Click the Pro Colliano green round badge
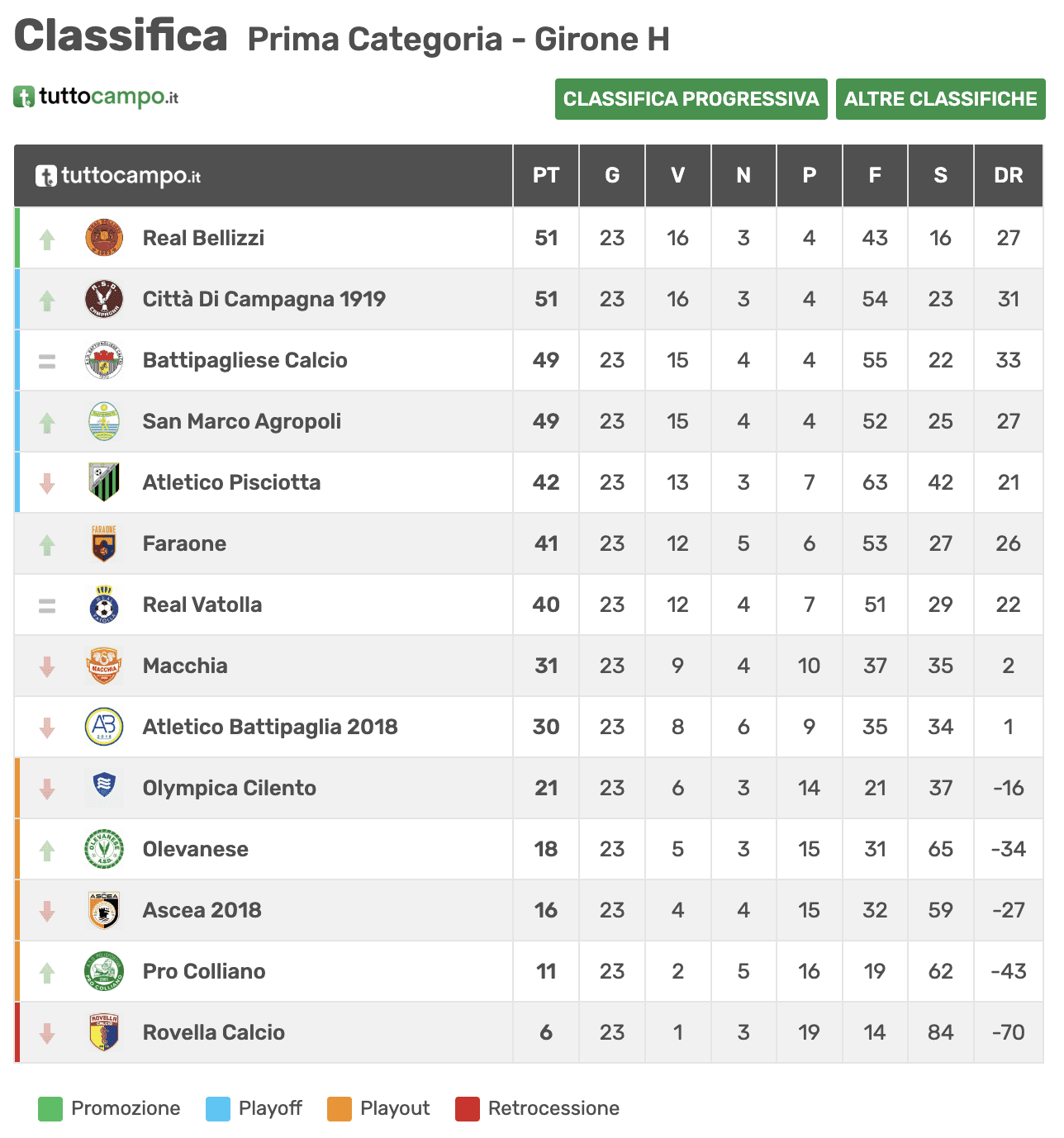Image resolution: width=1064 pixels, height=1138 pixels. pyautogui.click(x=104, y=971)
